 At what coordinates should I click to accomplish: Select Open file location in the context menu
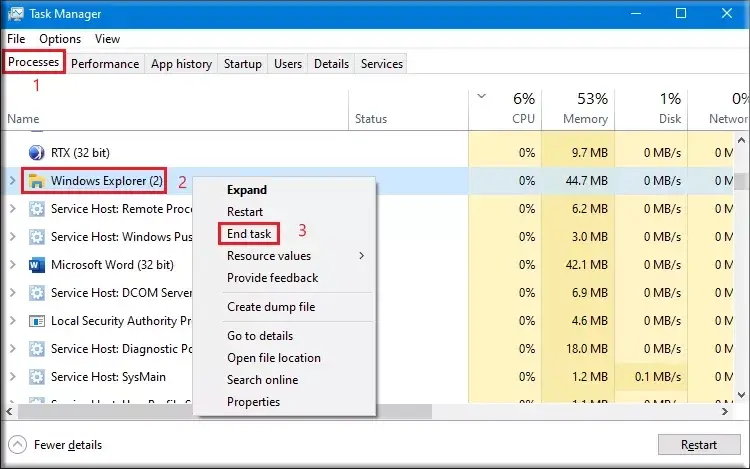point(274,358)
